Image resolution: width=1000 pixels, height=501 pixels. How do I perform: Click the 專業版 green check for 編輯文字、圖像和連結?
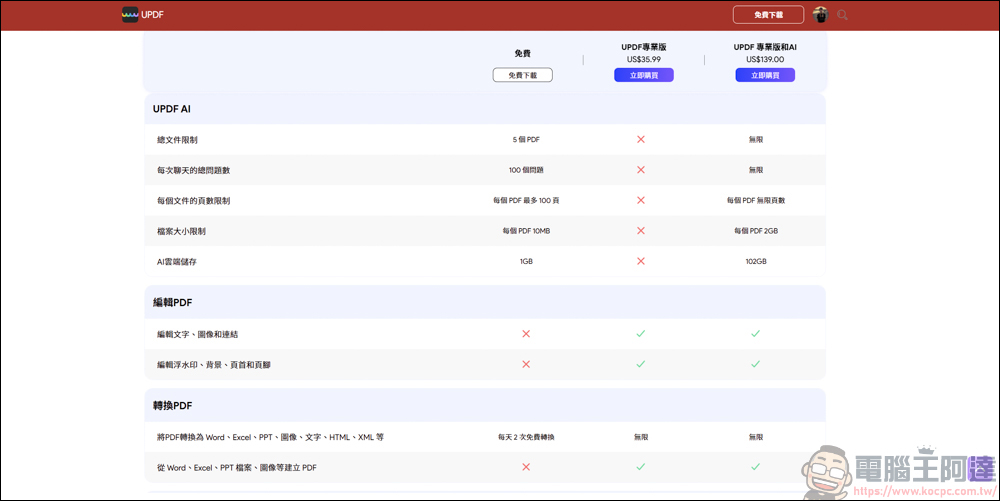pyautogui.click(x=641, y=333)
